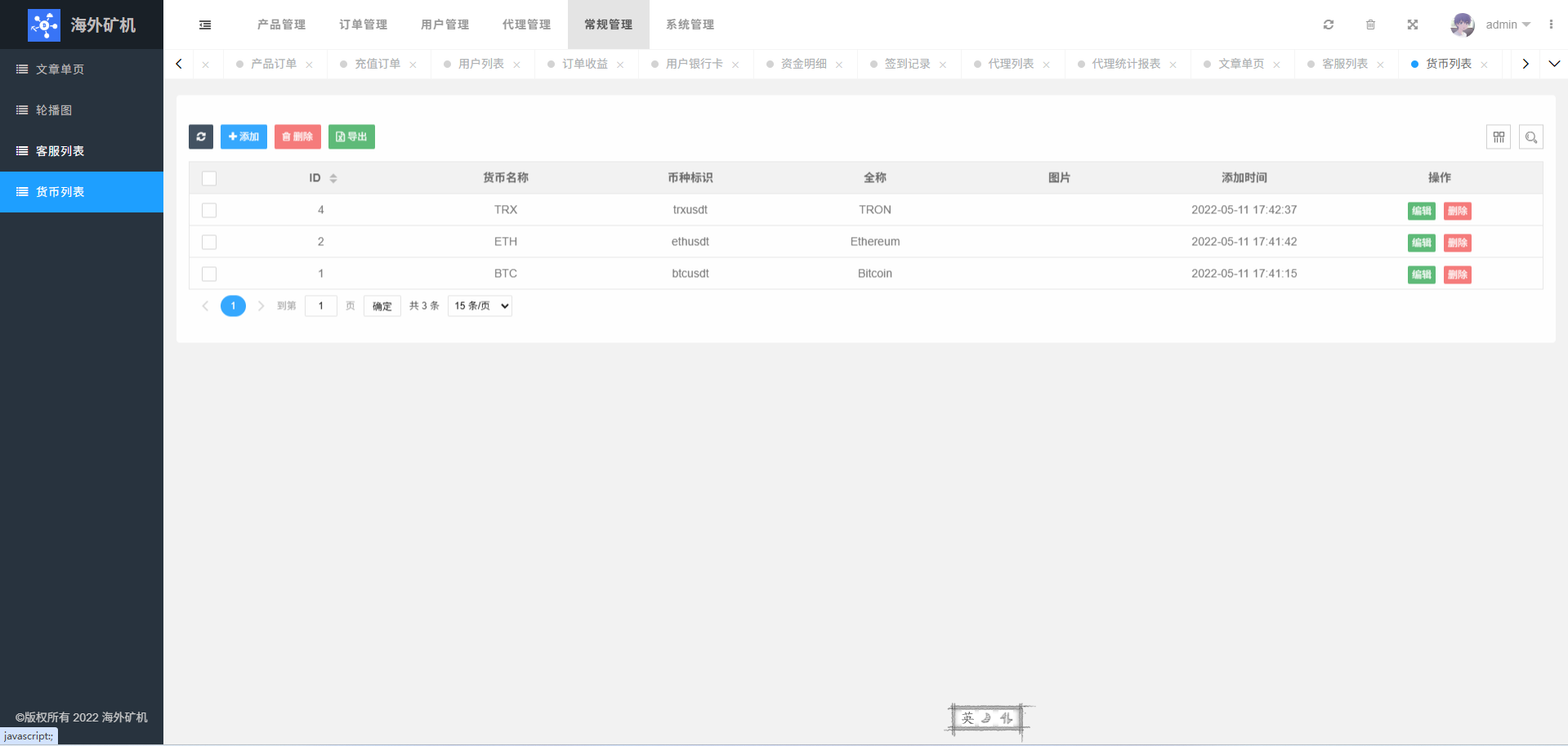
Task: Open the 15 条/页 page size dropdown
Action: 480,306
